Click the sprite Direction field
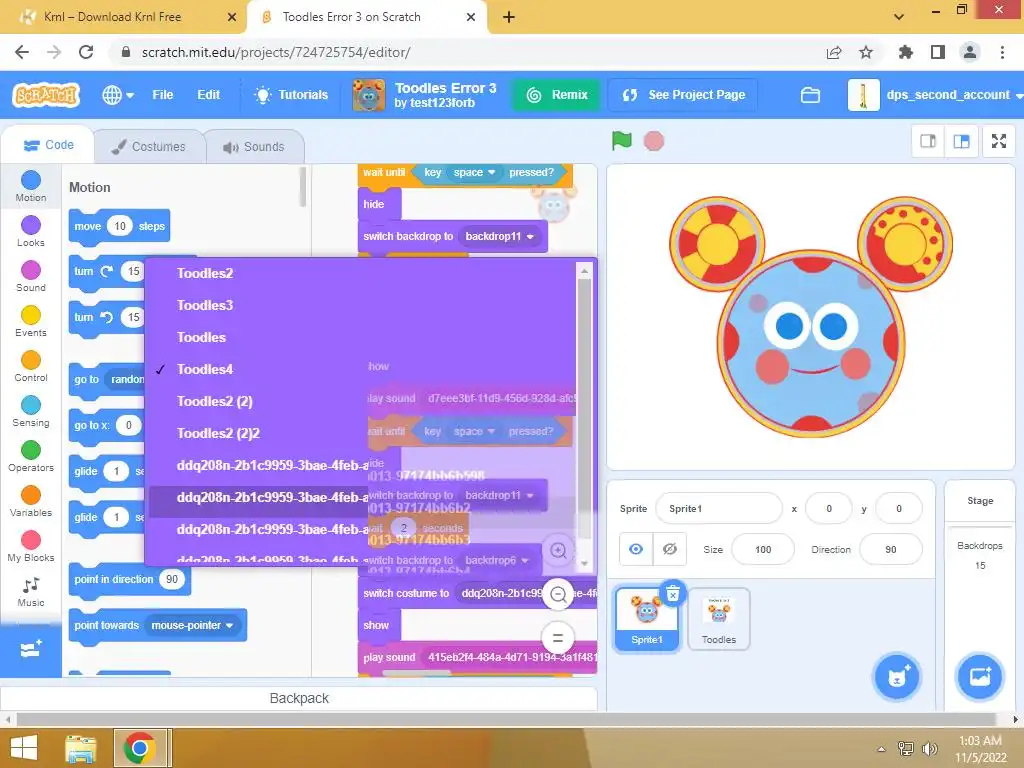The image size is (1024, 768). (x=891, y=549)
